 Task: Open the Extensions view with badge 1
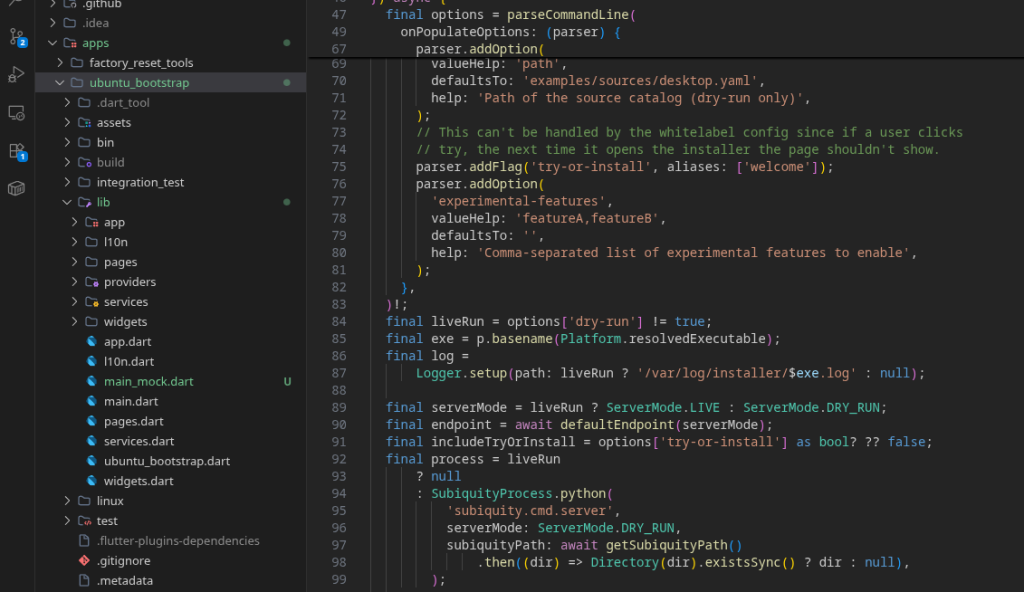coord(17,152)
